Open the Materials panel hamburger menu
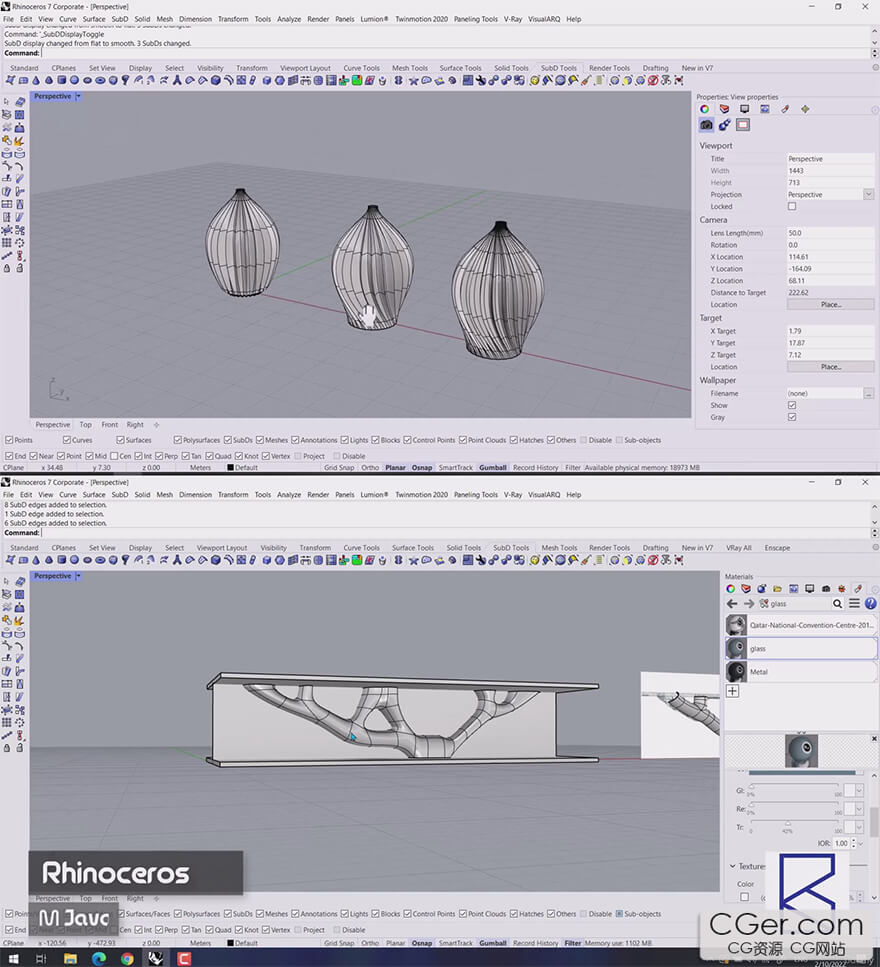The width and height of the screenshot is (880, 967). [854, 604]
